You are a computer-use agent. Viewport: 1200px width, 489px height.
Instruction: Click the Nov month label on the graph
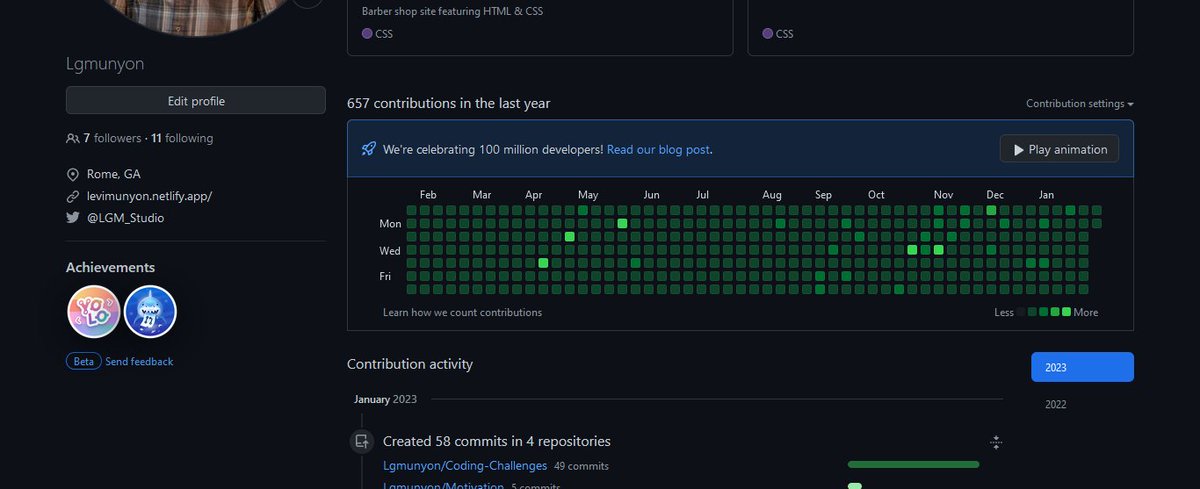coord(943,195)
